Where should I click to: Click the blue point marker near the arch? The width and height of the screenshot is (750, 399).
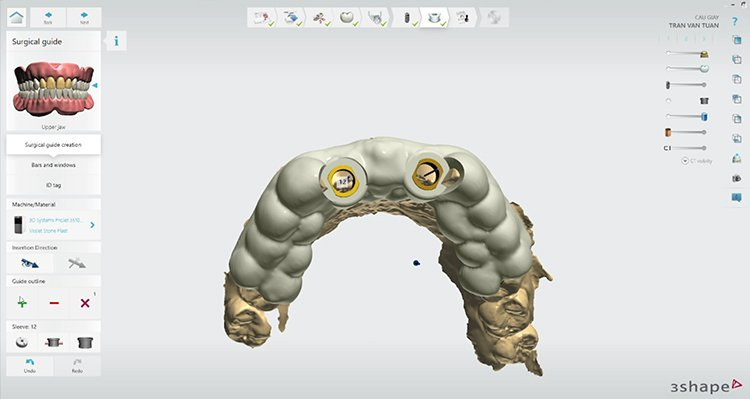click(x=416, y=263)
